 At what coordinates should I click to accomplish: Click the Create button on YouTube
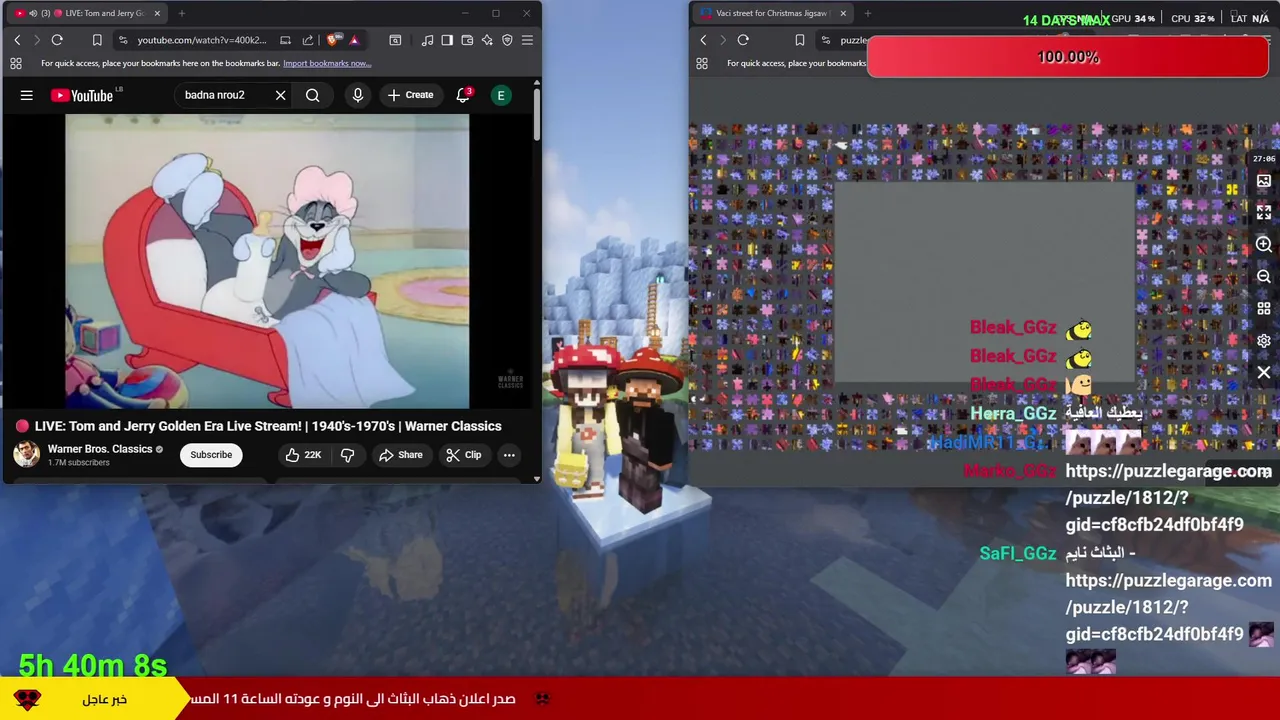tap(410, 95)
